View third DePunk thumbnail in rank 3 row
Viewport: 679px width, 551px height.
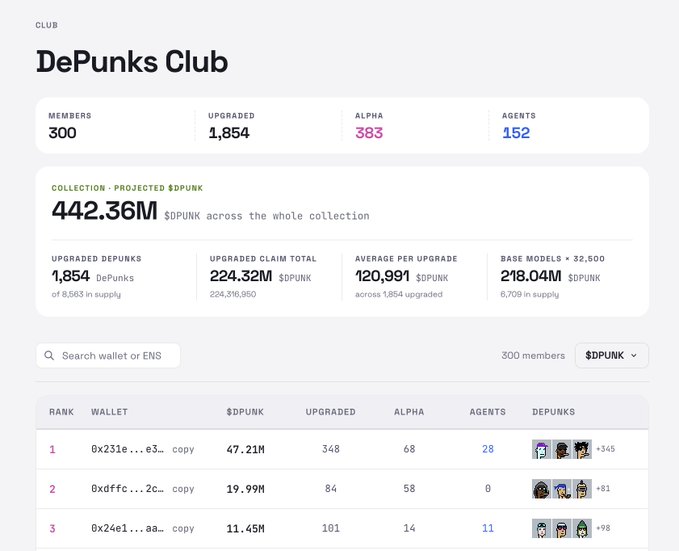tap(582, 528)
